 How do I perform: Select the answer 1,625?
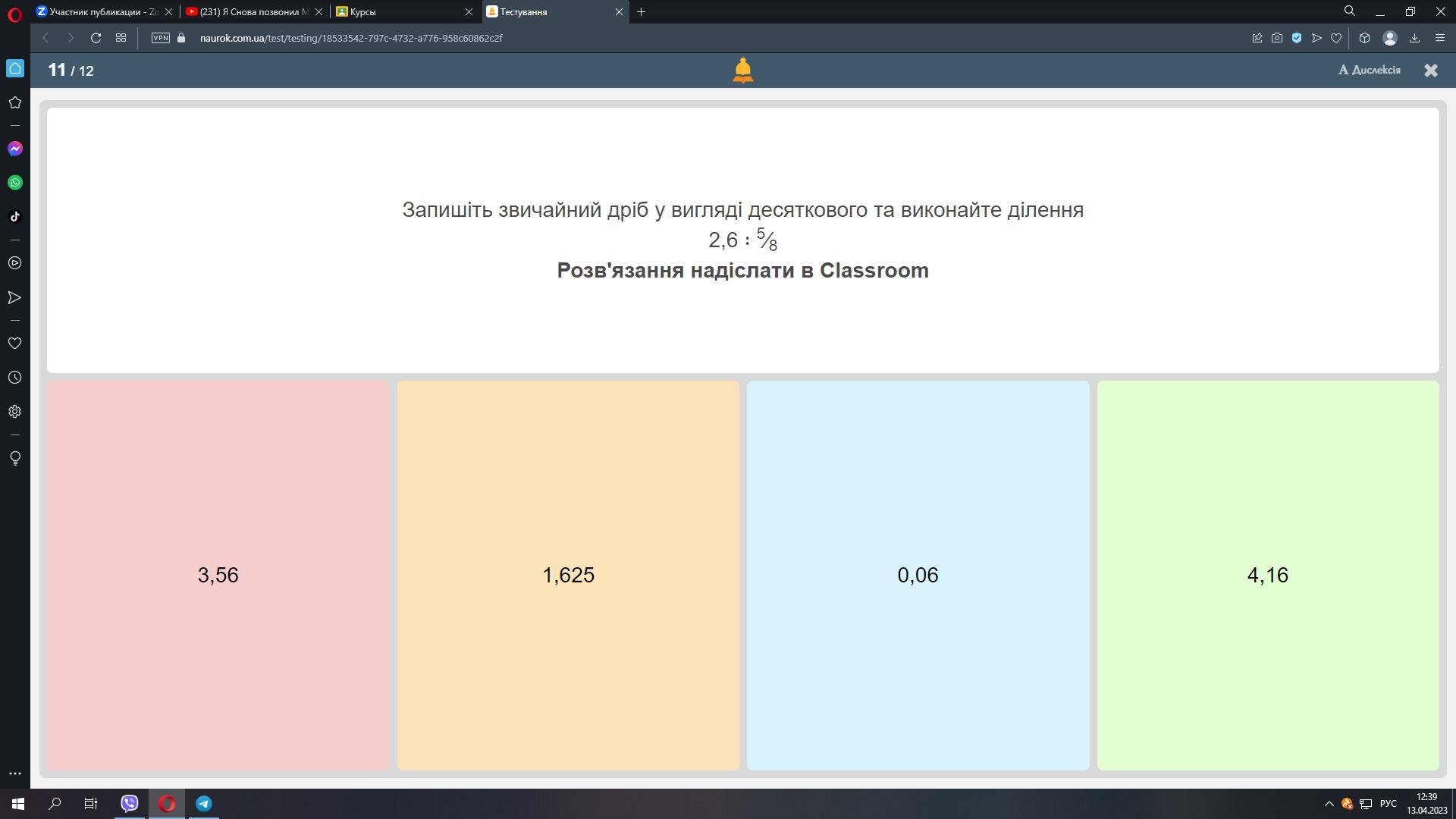pos(568,575)
